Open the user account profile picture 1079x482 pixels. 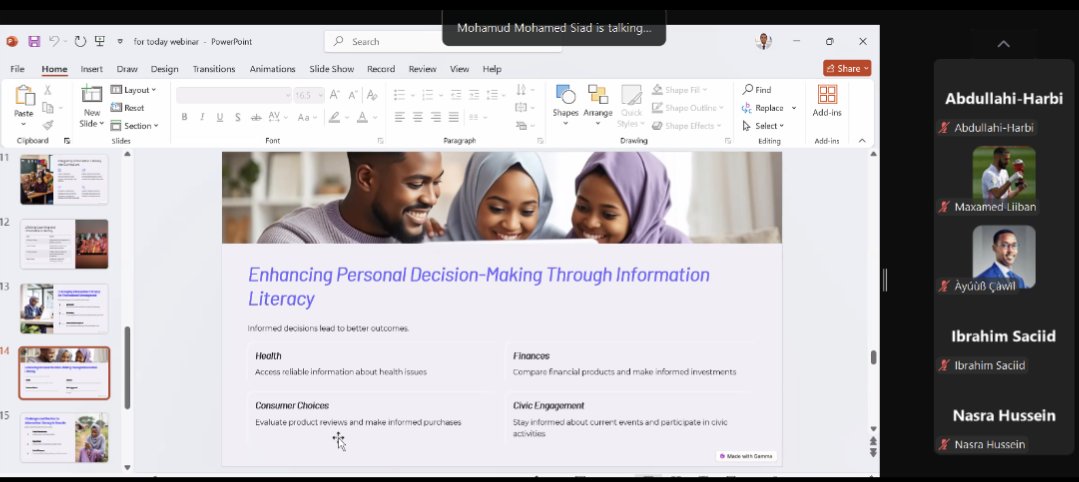762,41
